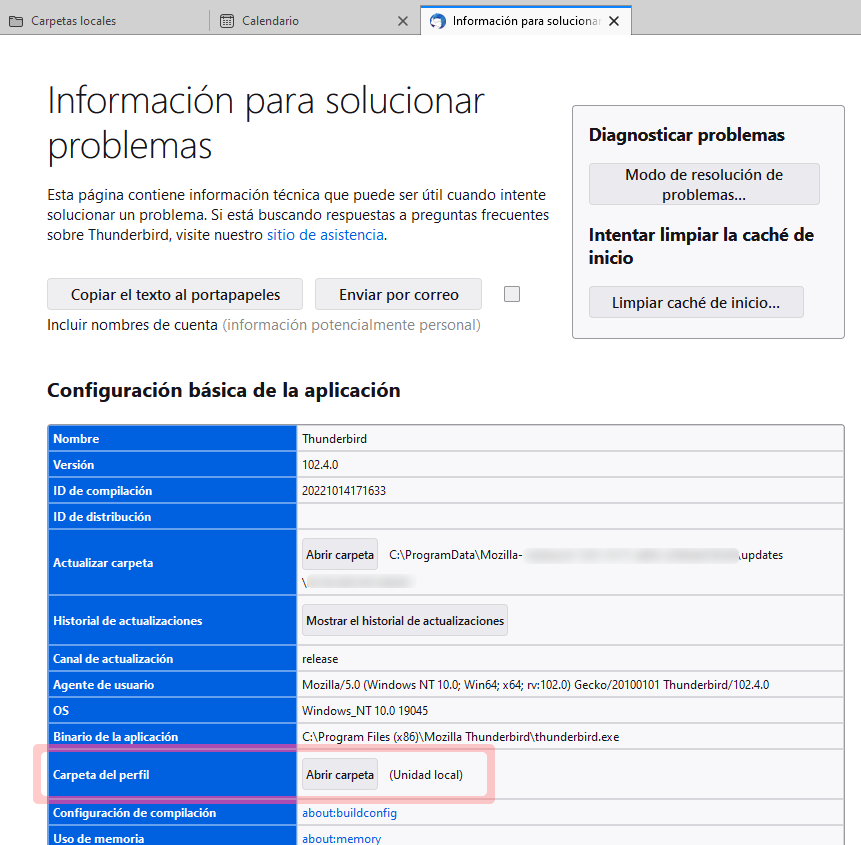Viewport: 861px width, 845px height.
Task: Click the Nombre row header
Action: pyautogui.click(x=172, y=439)
